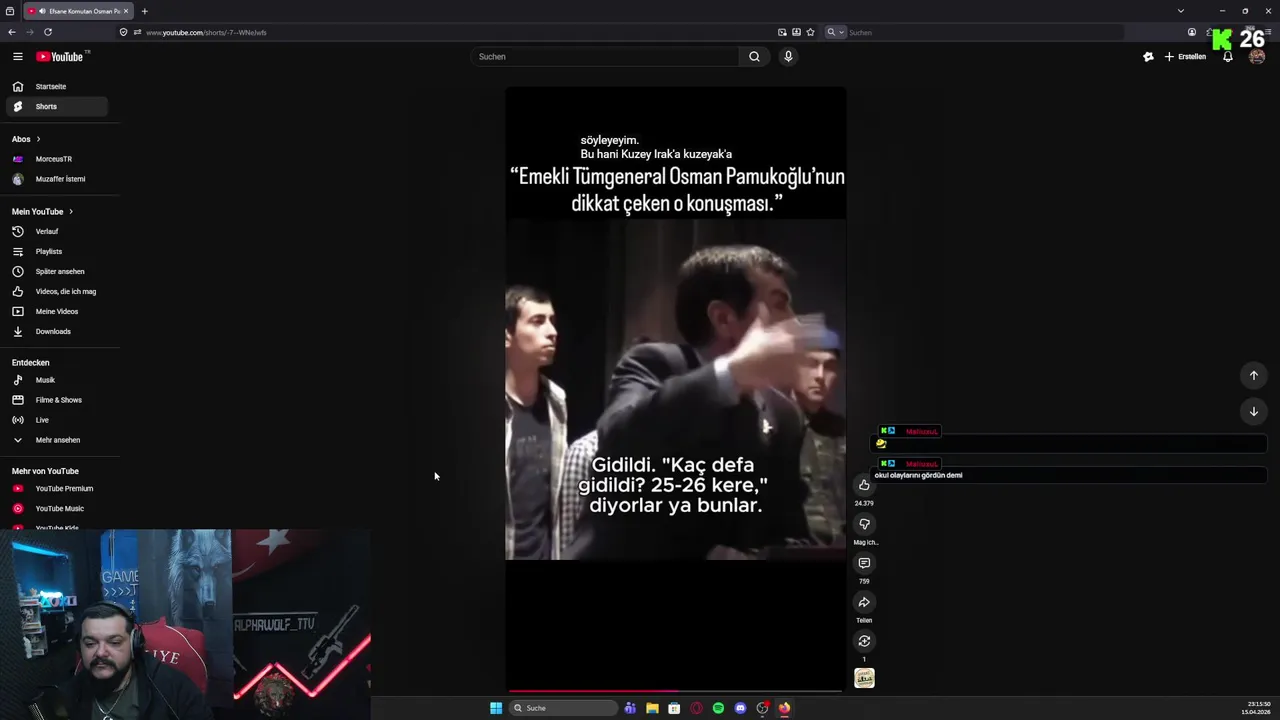Open YouTube Premium link
This screenshot has height=720, width=1280.
point(57,489)
